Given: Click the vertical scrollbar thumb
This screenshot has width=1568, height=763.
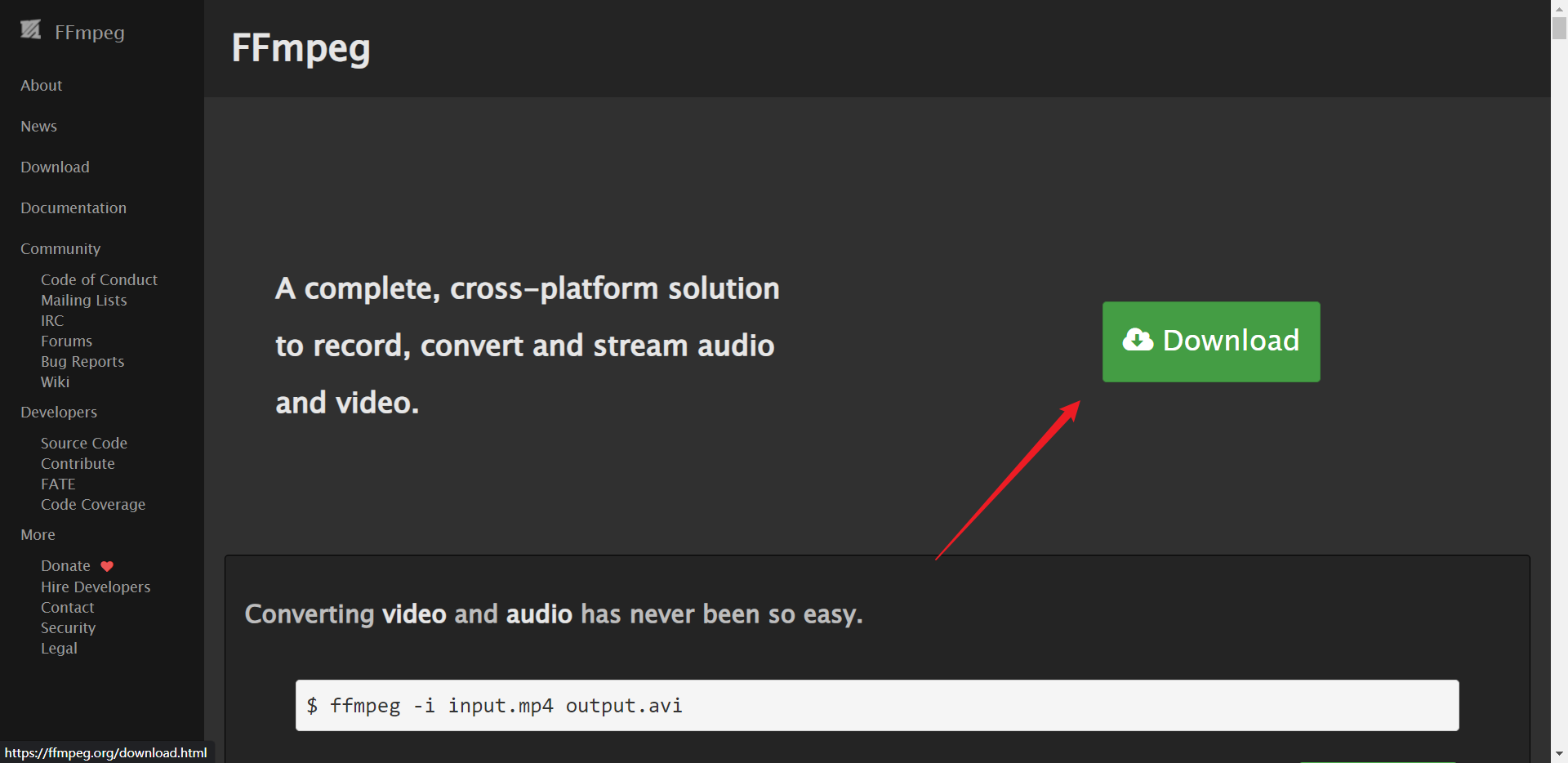Looking at the screenshot, I should [1559, 27].
